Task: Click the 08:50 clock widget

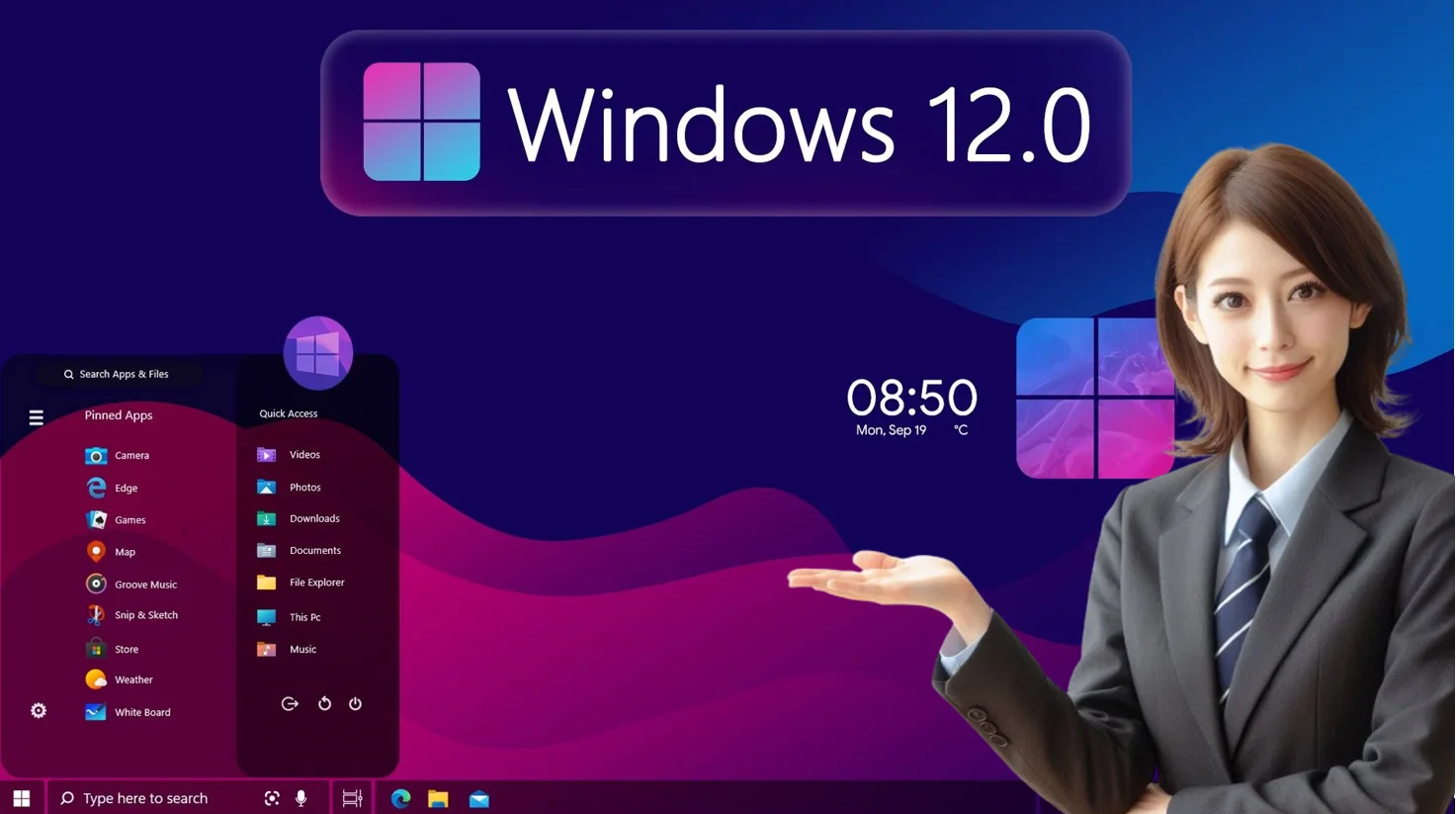Action: point(911,398)
